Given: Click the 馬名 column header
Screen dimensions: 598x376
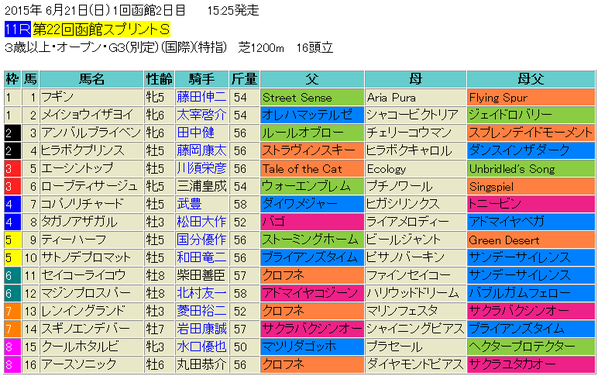Looking at the screenshot, I should pos(92,79).
